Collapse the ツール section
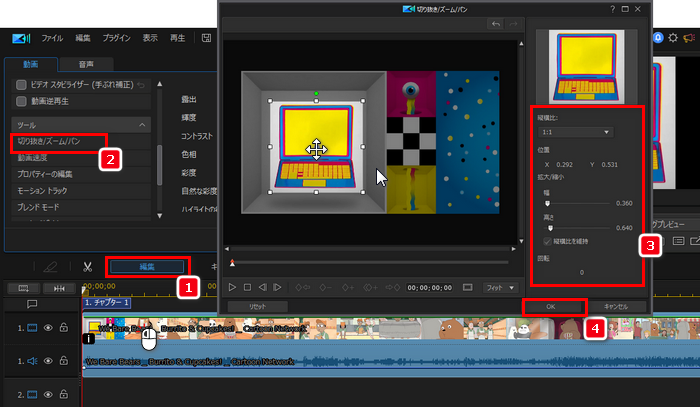 (144, 124)
